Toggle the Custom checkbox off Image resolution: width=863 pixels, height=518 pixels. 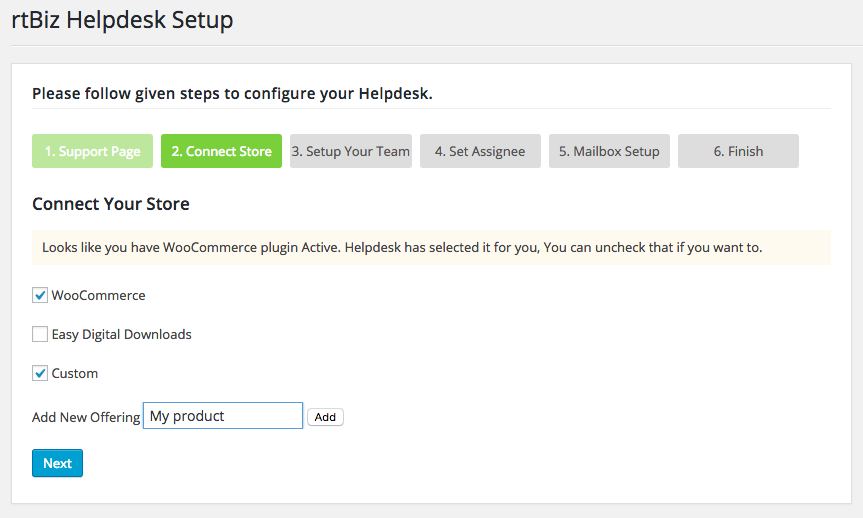click(40, 373)
